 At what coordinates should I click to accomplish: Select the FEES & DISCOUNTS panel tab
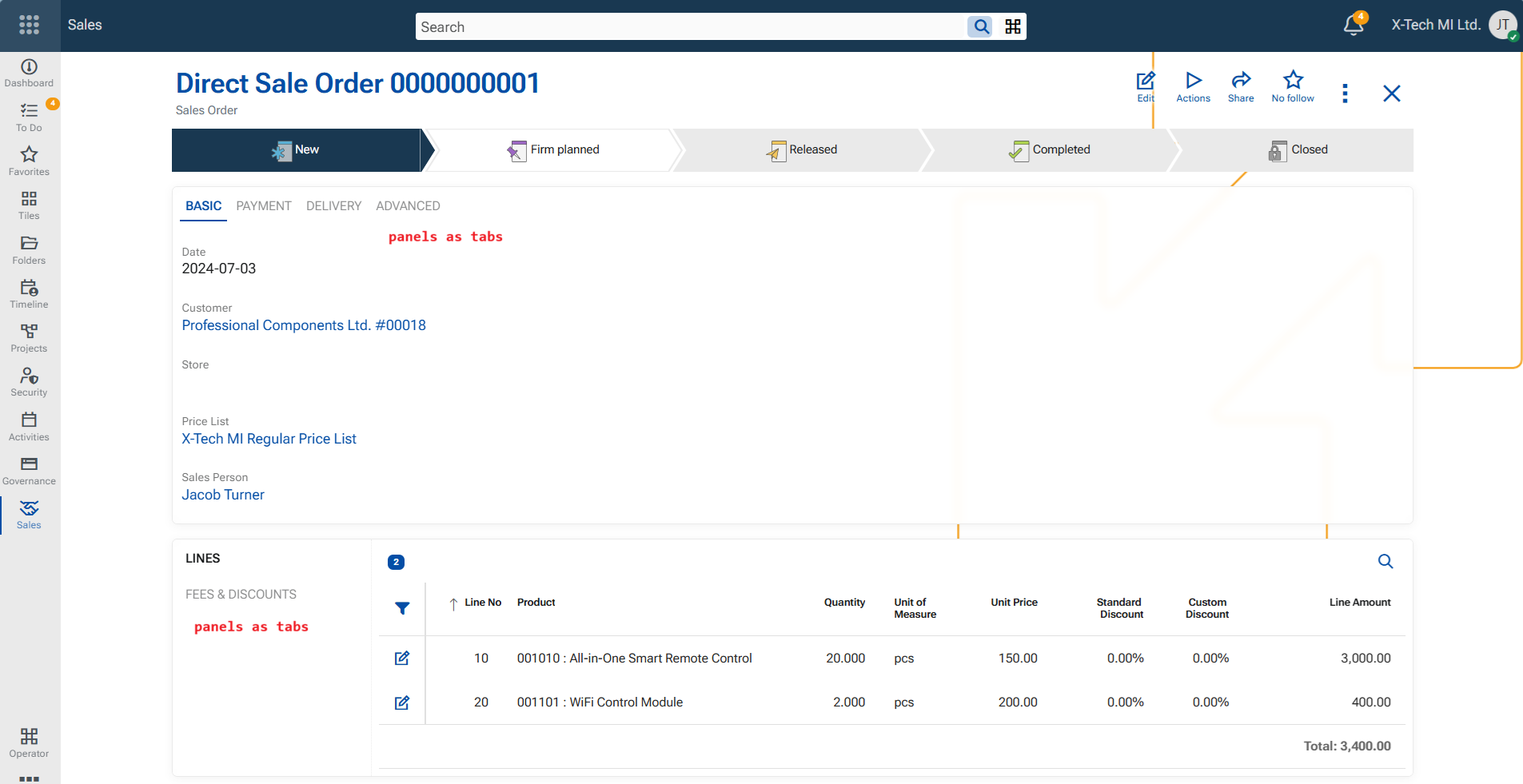click(241, 594)
